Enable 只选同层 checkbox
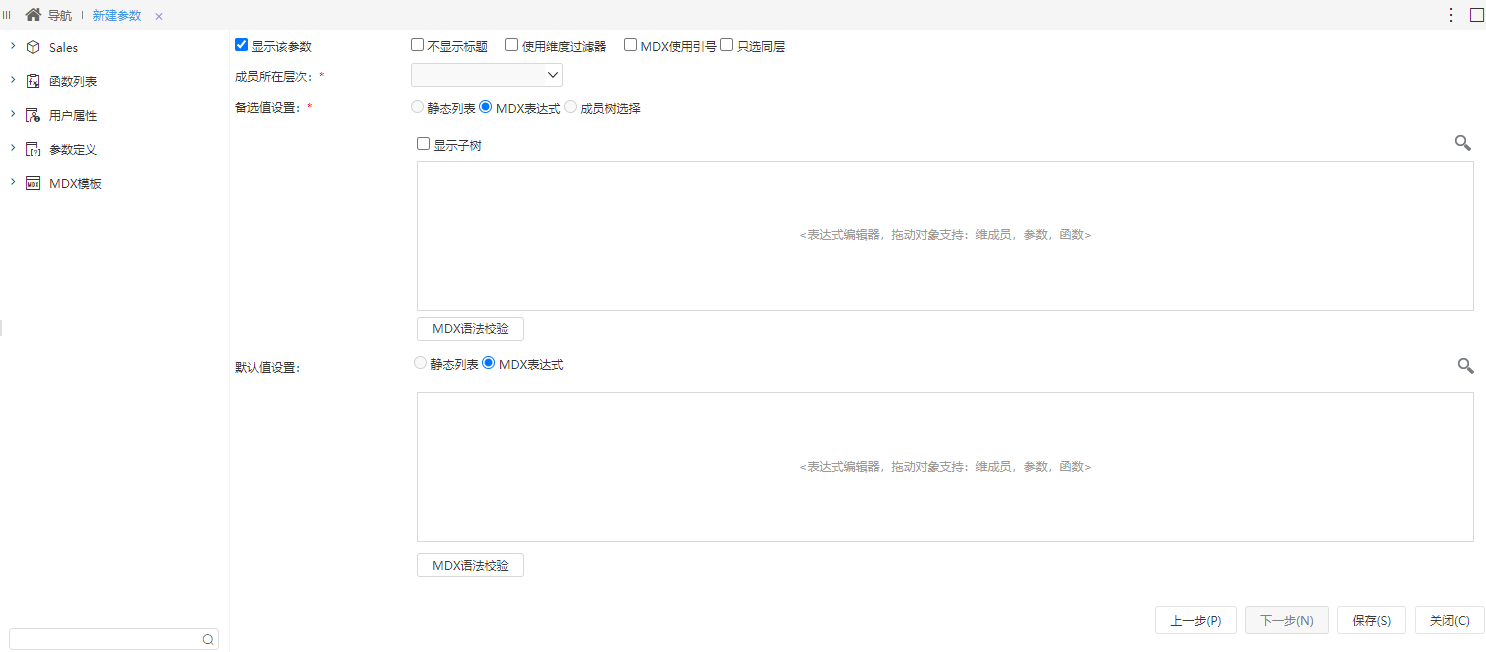Viewport: 1486px width, 652px height. tap(727, 45)
